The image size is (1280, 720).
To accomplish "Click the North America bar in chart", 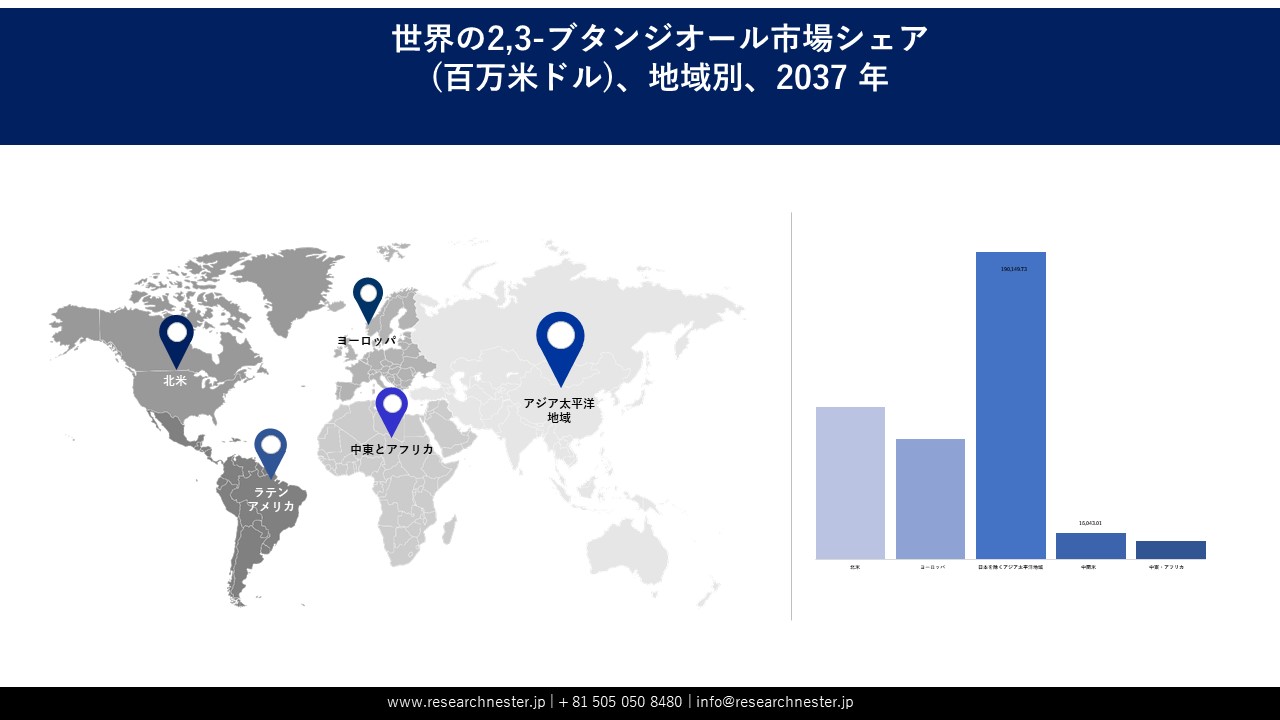I will click(x=850, y=483).
